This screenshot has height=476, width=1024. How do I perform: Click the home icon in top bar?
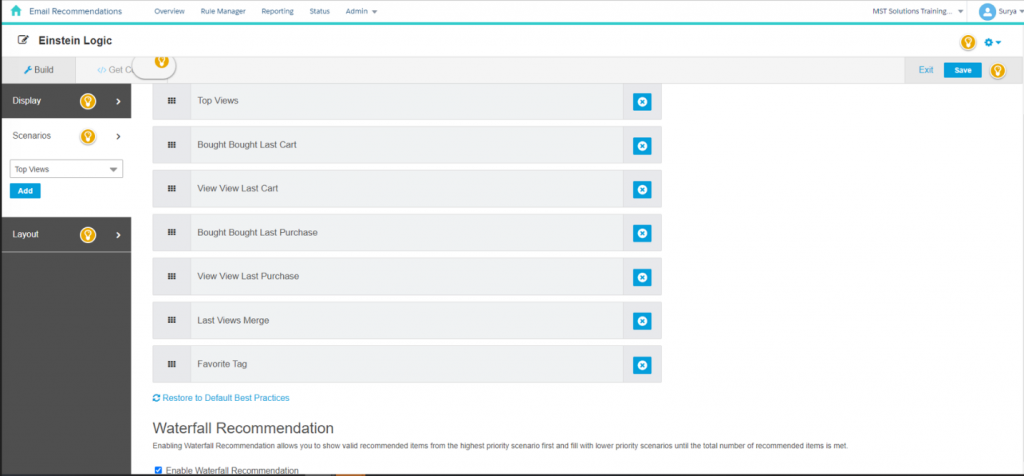pos(16,11)
